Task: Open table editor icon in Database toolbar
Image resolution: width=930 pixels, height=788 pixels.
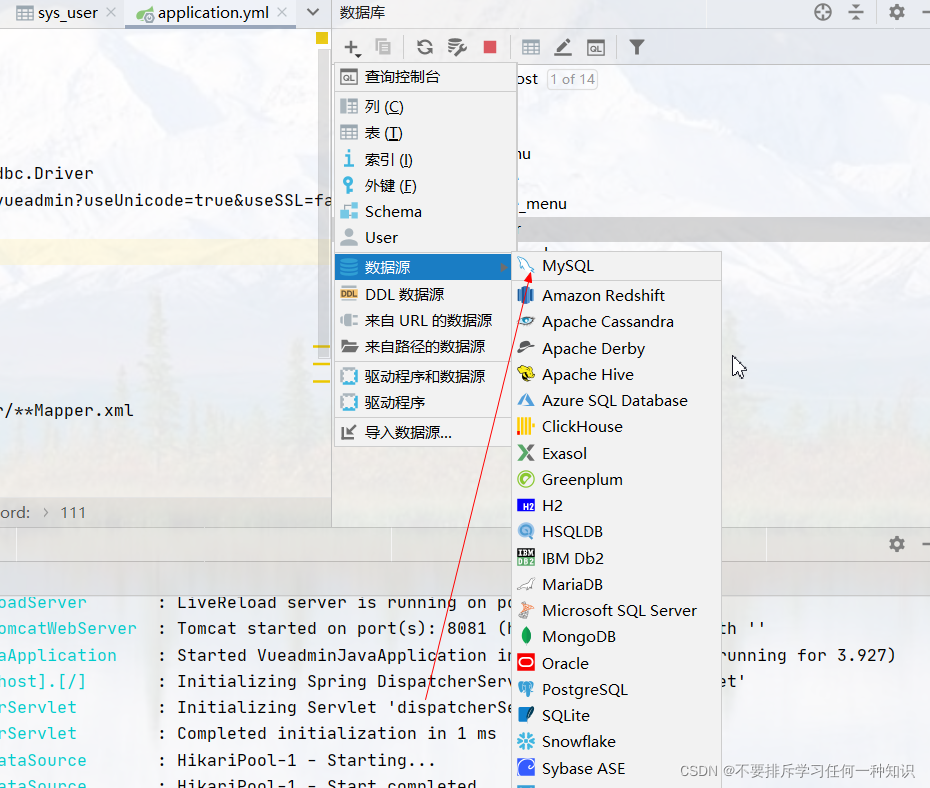Action: 531,47
